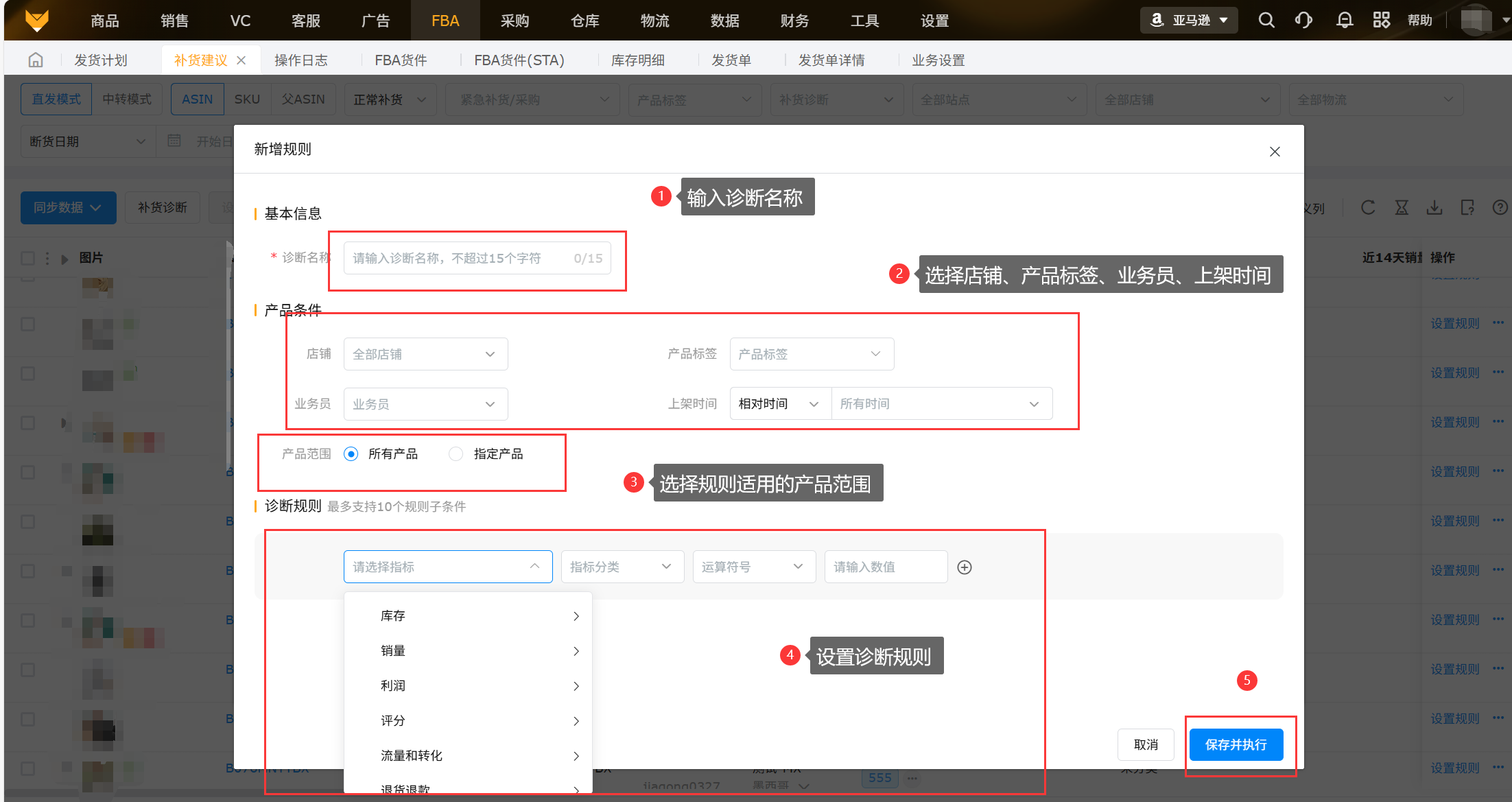Expand the 运算符号 dropdown
The image size is (1512, 802).
coord(753,567)
